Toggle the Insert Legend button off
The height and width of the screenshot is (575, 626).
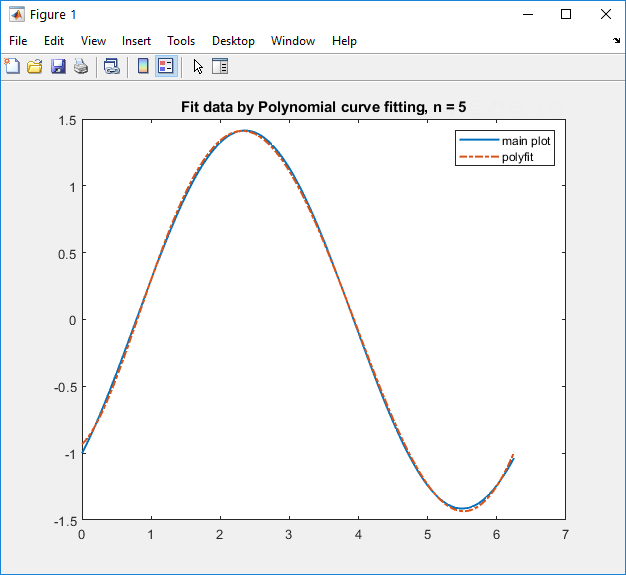[166, 67]
